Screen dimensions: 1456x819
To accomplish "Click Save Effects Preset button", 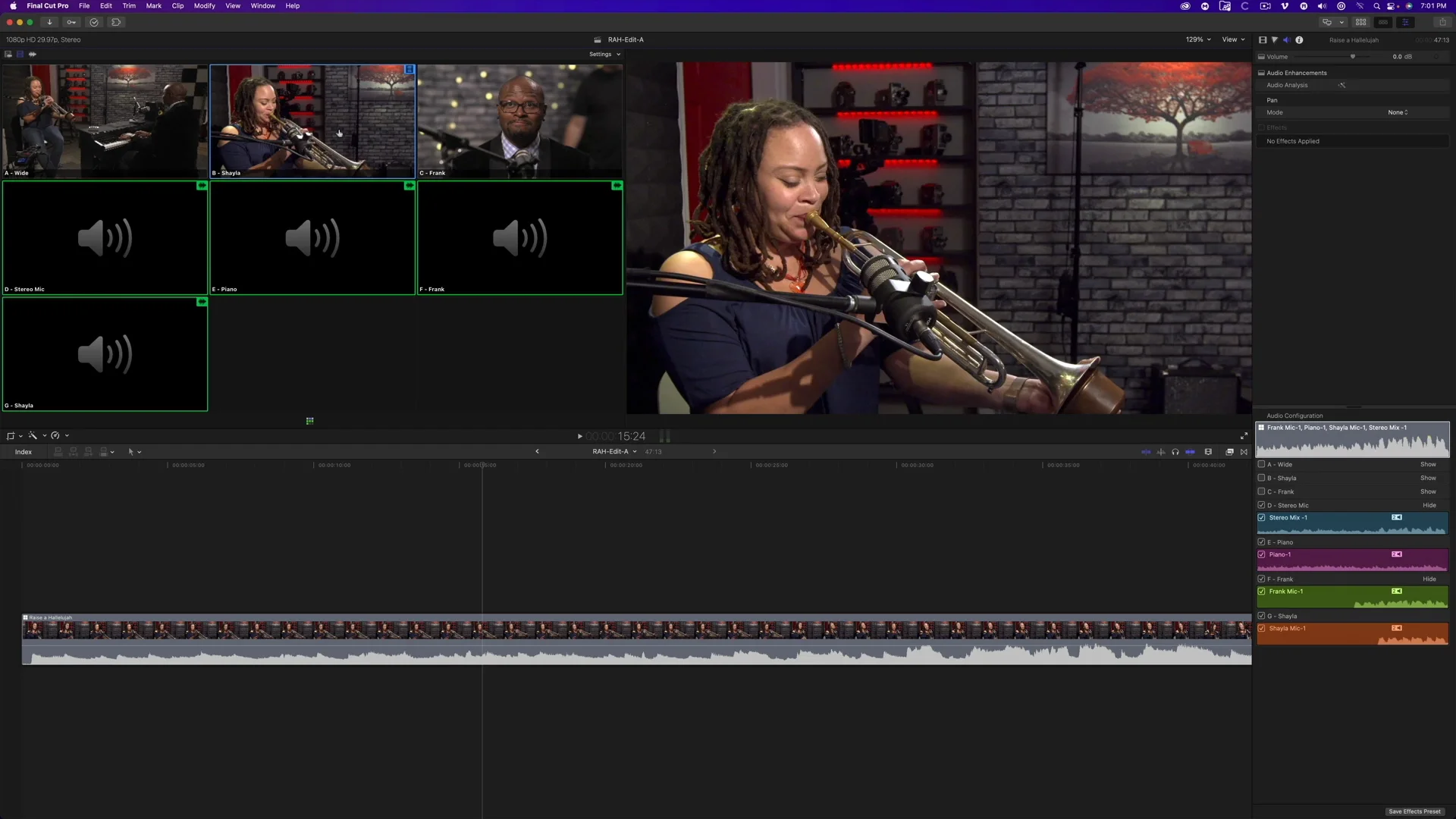I will 1414,811.
